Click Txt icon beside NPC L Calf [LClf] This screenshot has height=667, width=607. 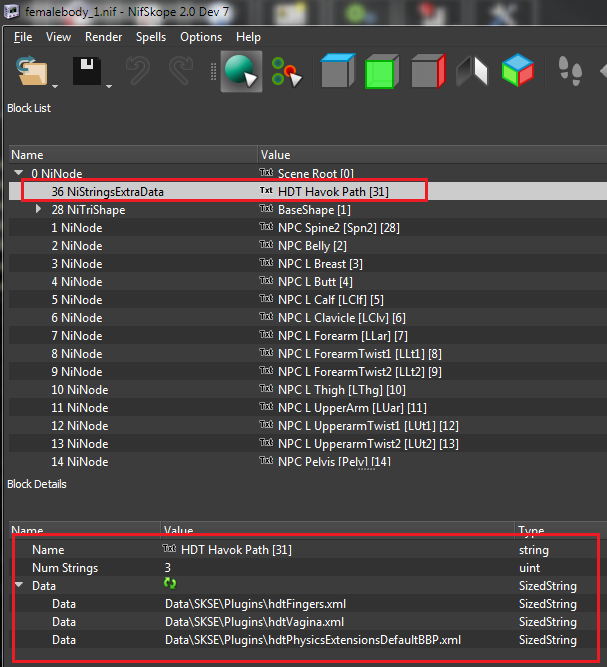(266, 298)
